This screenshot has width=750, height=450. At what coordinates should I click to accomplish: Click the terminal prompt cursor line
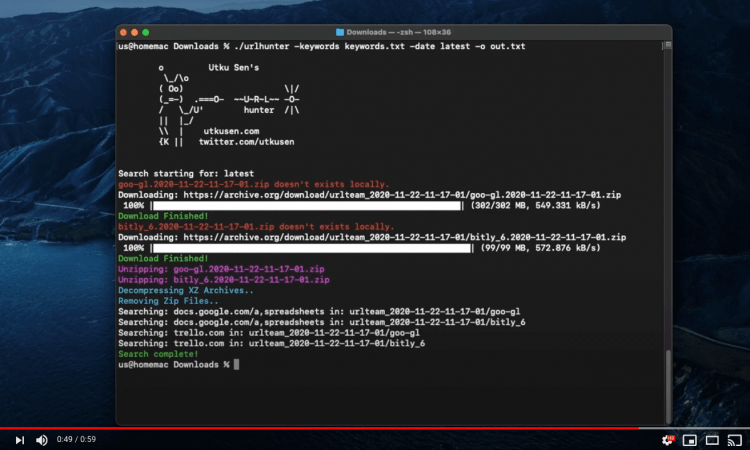(178, 364)
